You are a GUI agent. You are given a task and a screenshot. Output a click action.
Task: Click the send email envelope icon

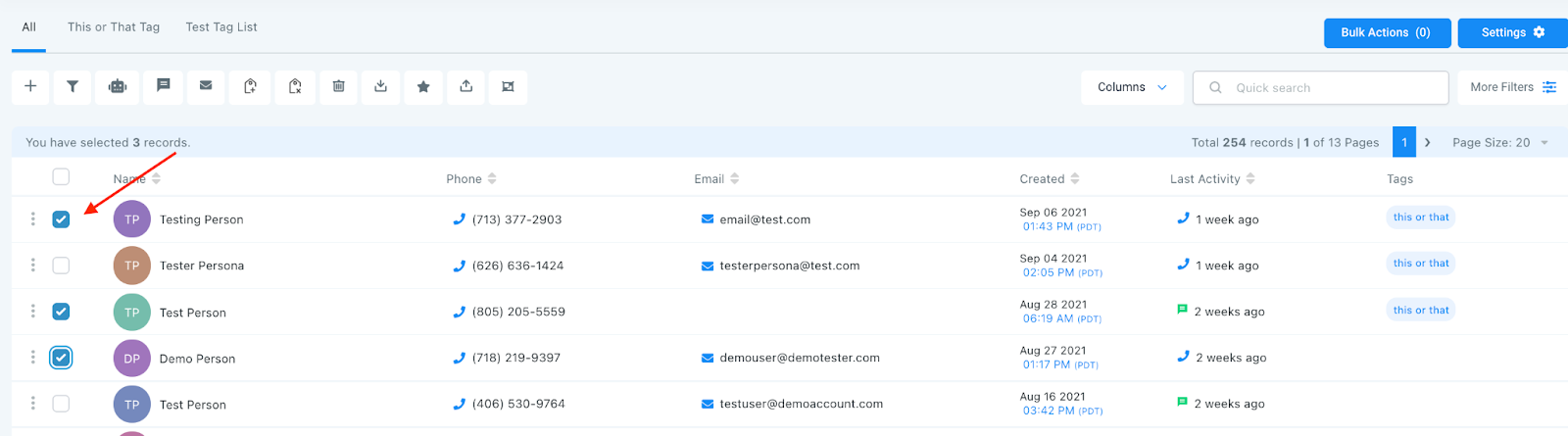coord(206,86)
